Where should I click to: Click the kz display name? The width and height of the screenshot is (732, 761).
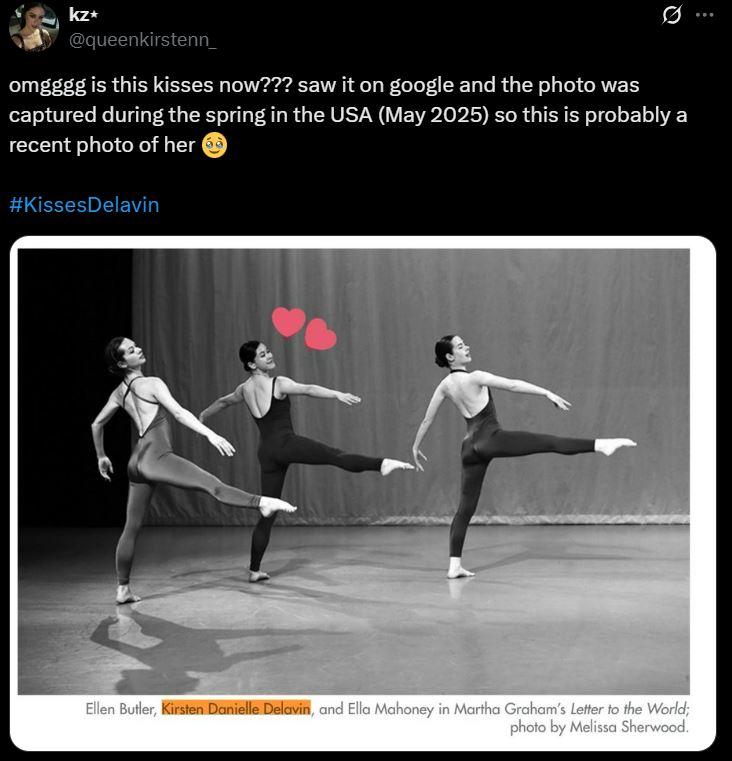point(79,15)
